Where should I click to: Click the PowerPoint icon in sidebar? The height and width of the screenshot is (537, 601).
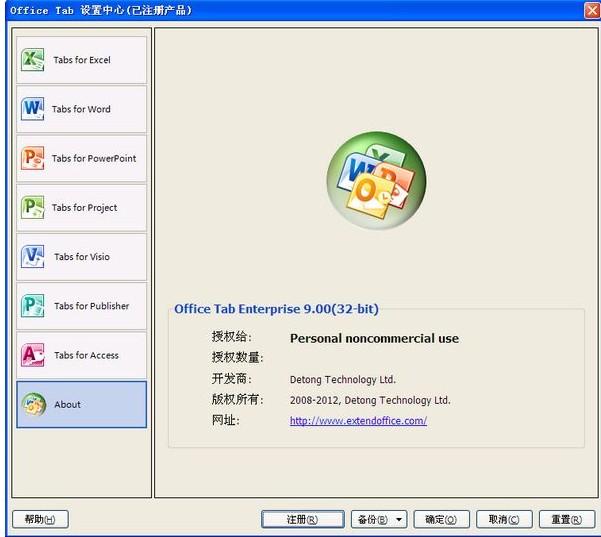(33, 158)
